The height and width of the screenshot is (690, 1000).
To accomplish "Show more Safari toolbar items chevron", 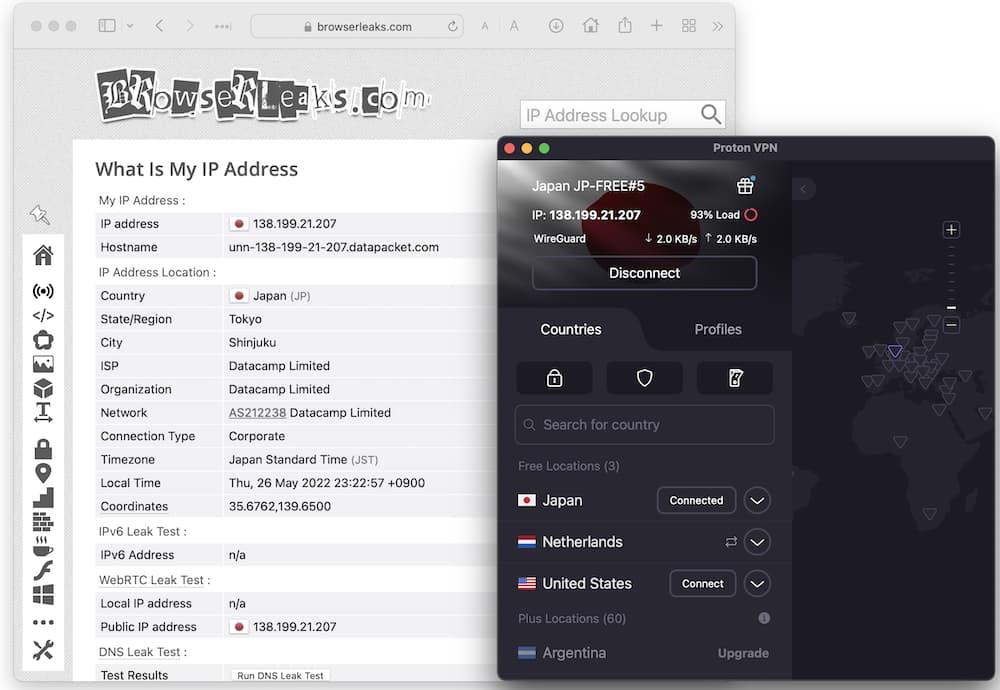I will coord(718,26).
